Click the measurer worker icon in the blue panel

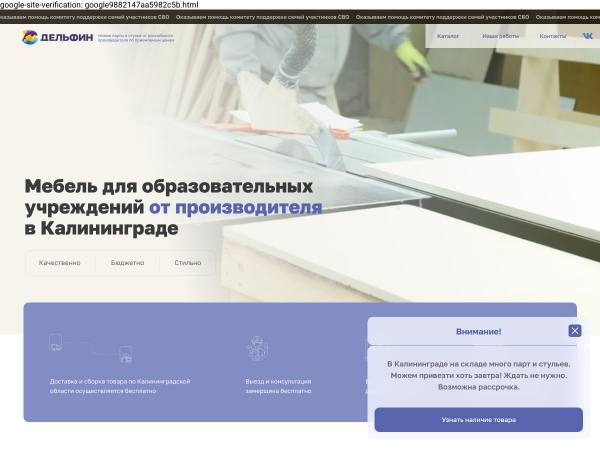coord(258,349)
